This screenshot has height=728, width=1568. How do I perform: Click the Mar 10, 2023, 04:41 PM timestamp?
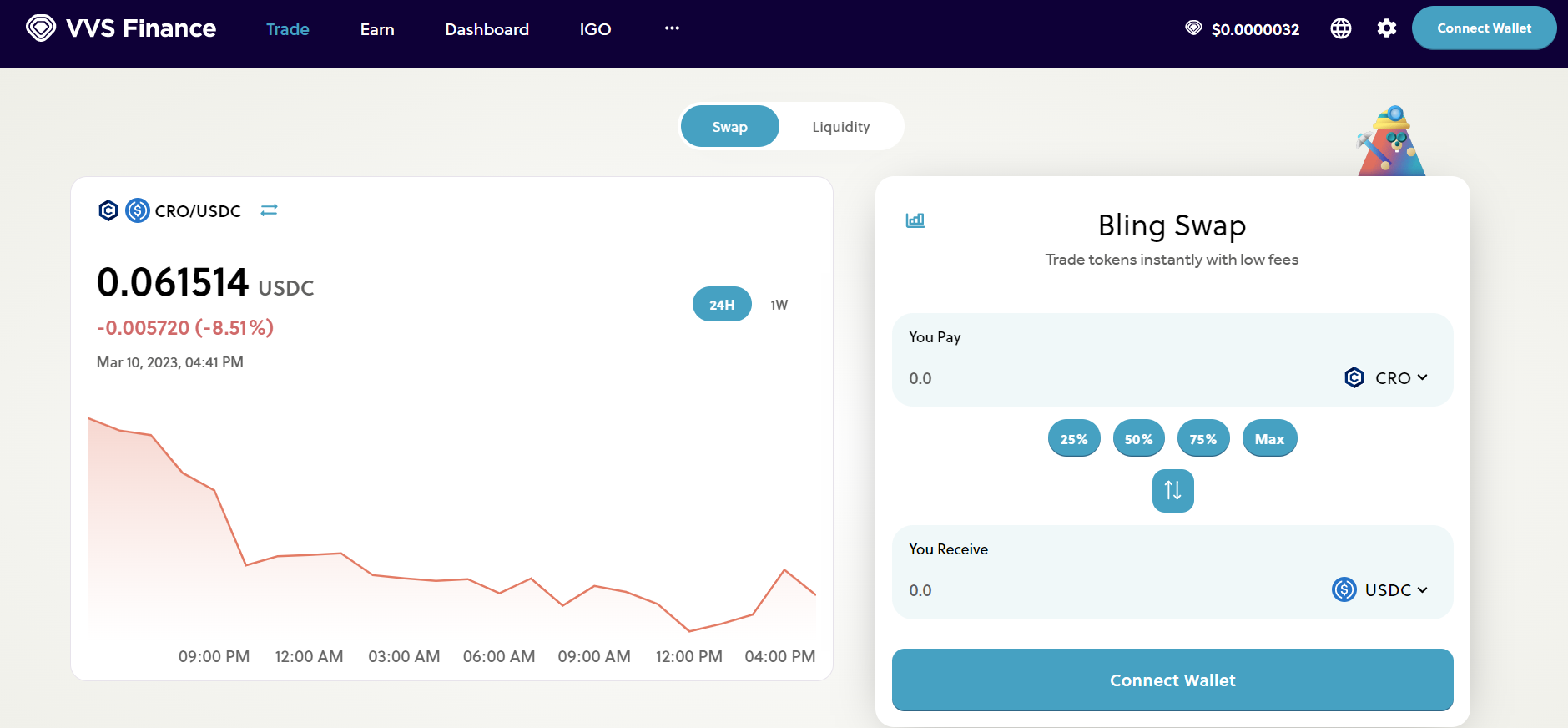170,362
